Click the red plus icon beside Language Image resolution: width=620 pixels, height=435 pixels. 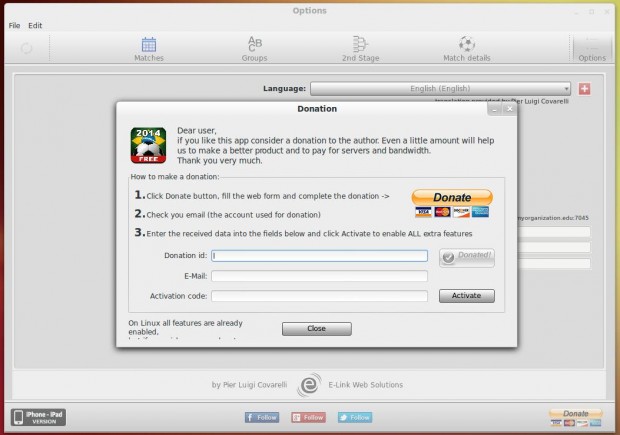(x=584, y=88)
